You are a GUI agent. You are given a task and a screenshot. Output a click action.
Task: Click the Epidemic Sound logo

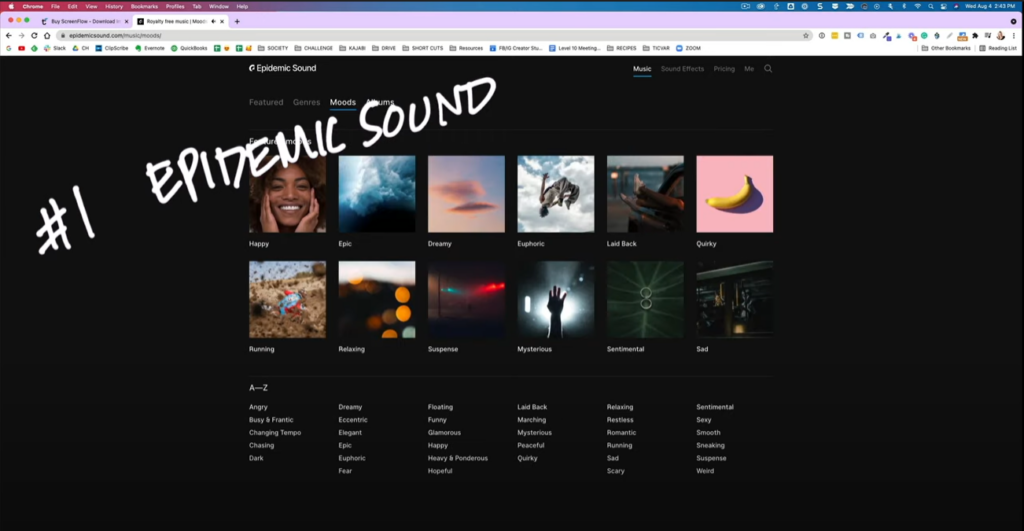tap(282, 68)
